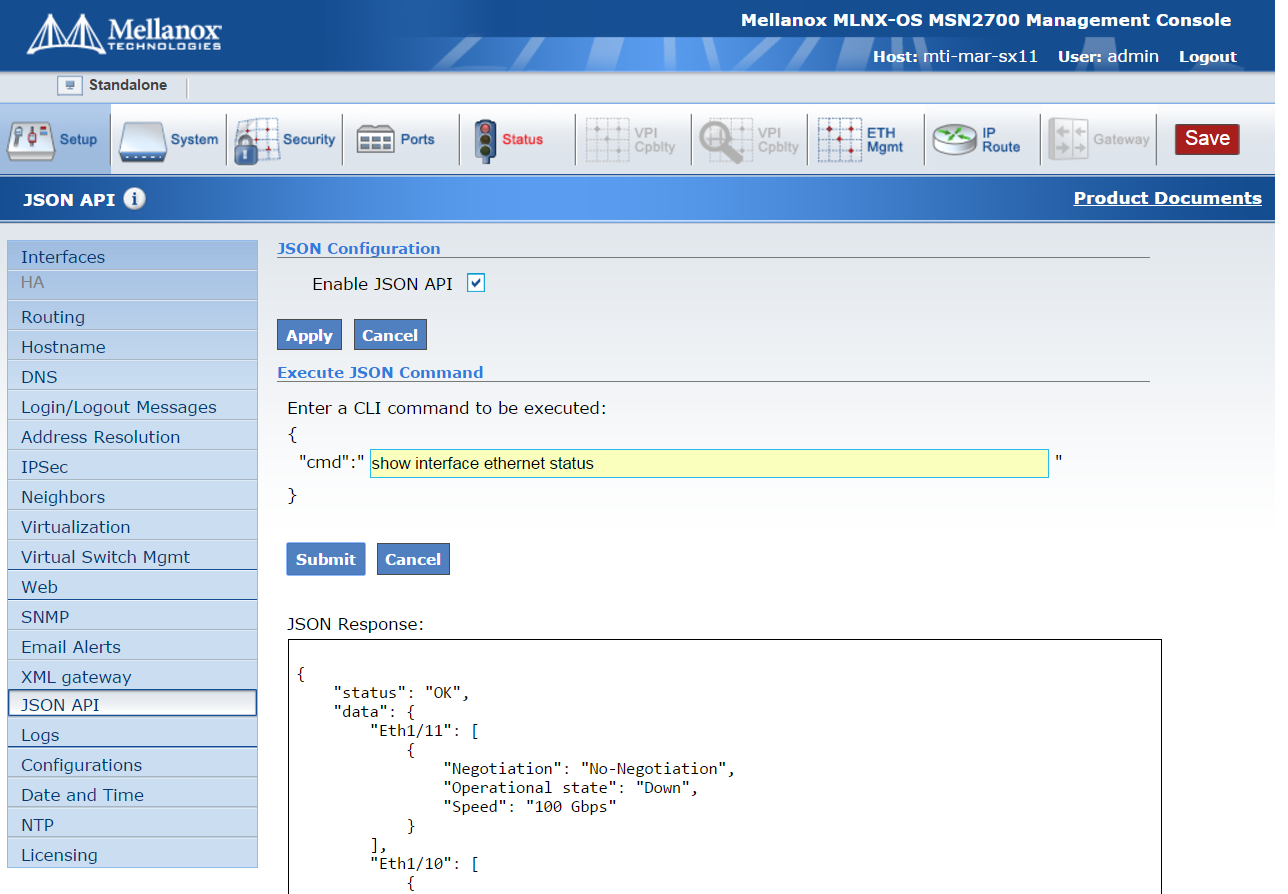
Task: Apply the JSON configuration
Action: [309, 335]
